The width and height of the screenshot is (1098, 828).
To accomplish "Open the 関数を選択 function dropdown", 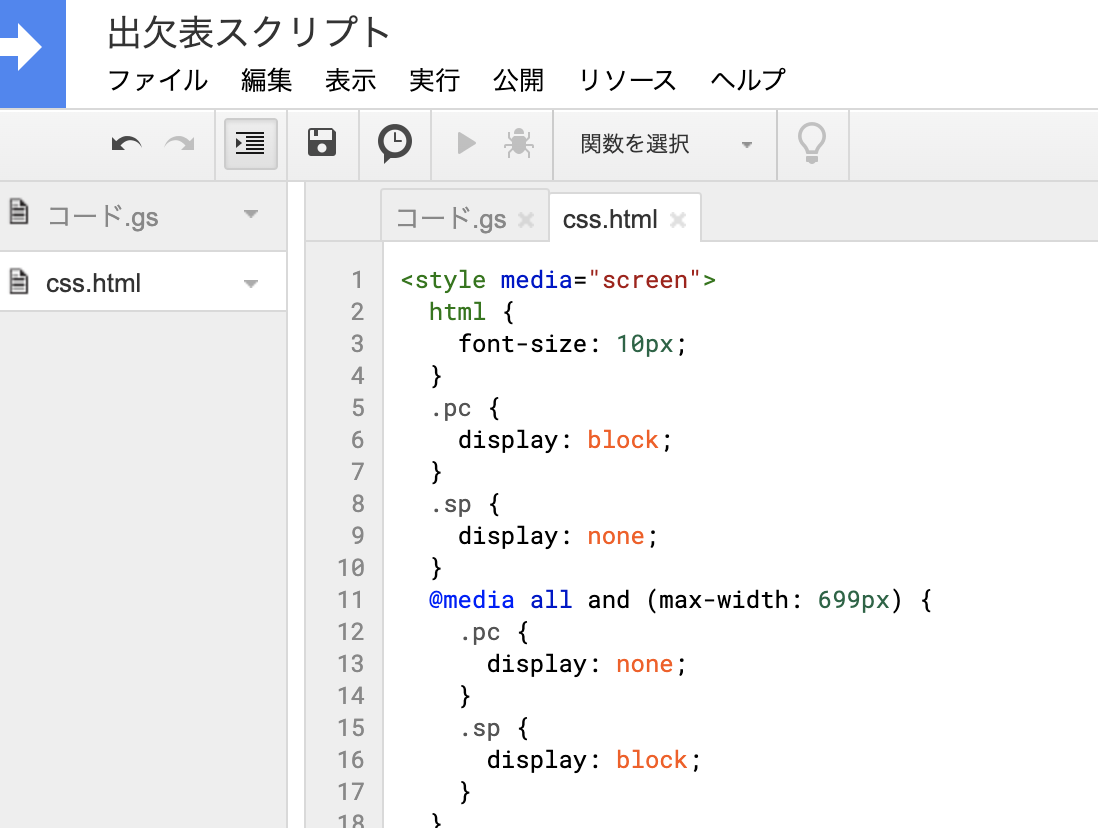I will [664, 144].
